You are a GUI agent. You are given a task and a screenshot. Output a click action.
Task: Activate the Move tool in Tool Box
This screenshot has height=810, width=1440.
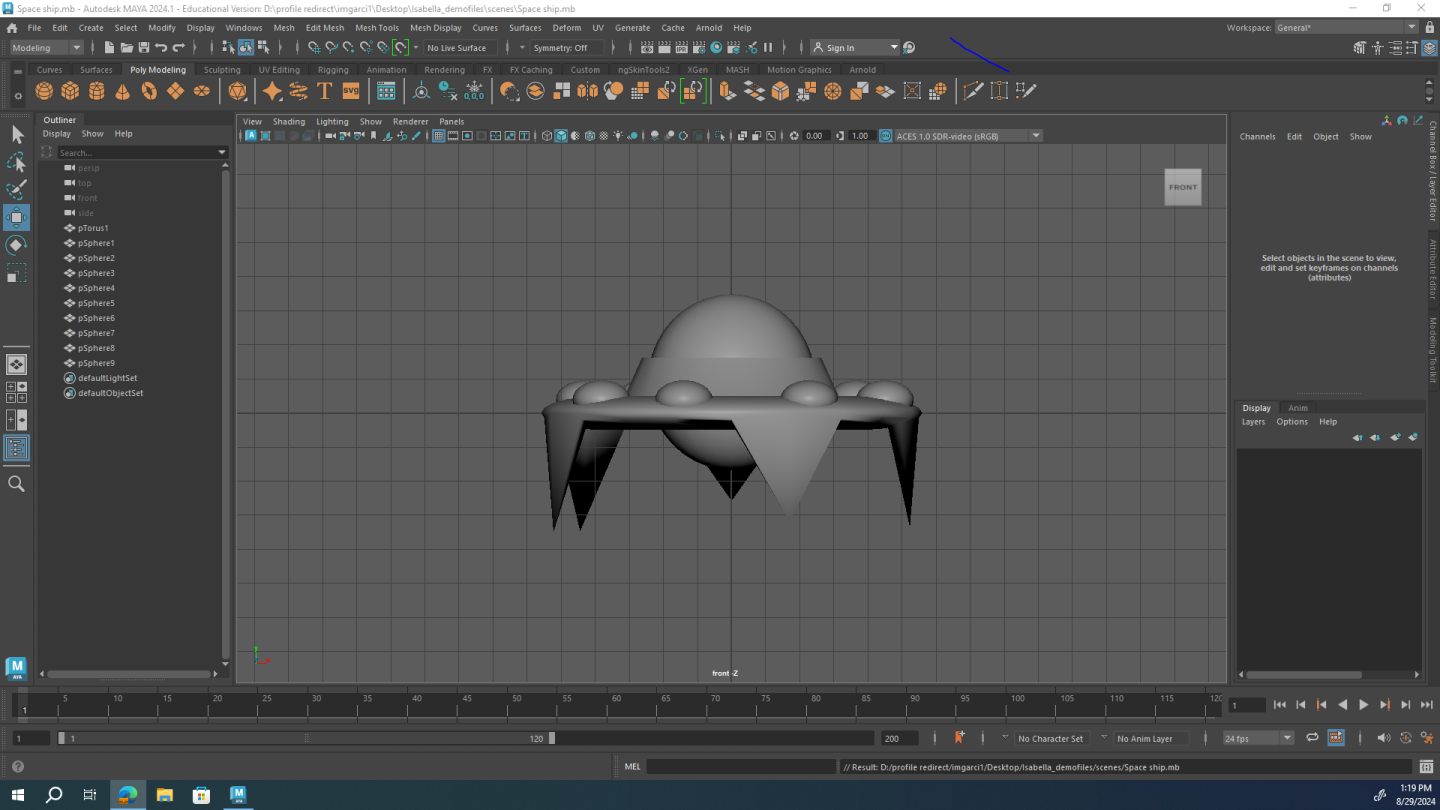pos(17,218)
